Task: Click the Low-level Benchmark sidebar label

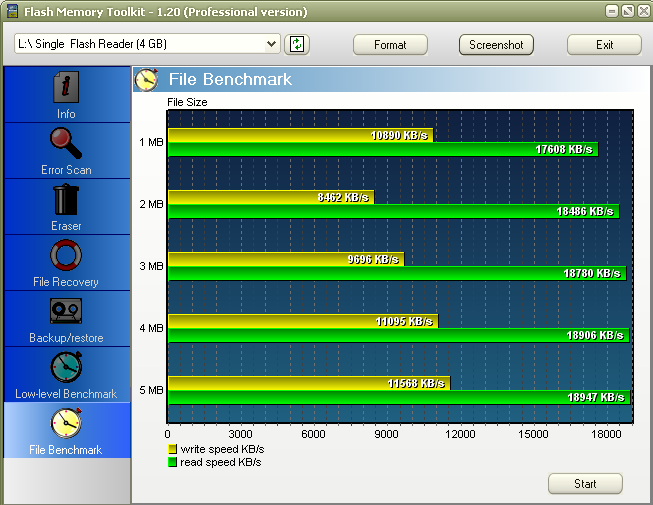Action: [66, 394]
